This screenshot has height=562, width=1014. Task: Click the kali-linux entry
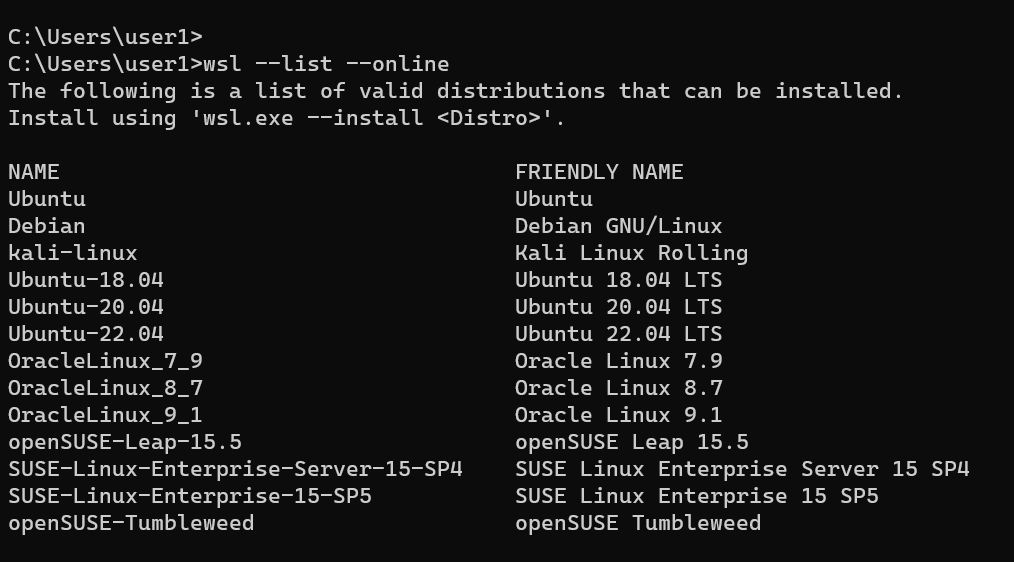coord(72,253)
